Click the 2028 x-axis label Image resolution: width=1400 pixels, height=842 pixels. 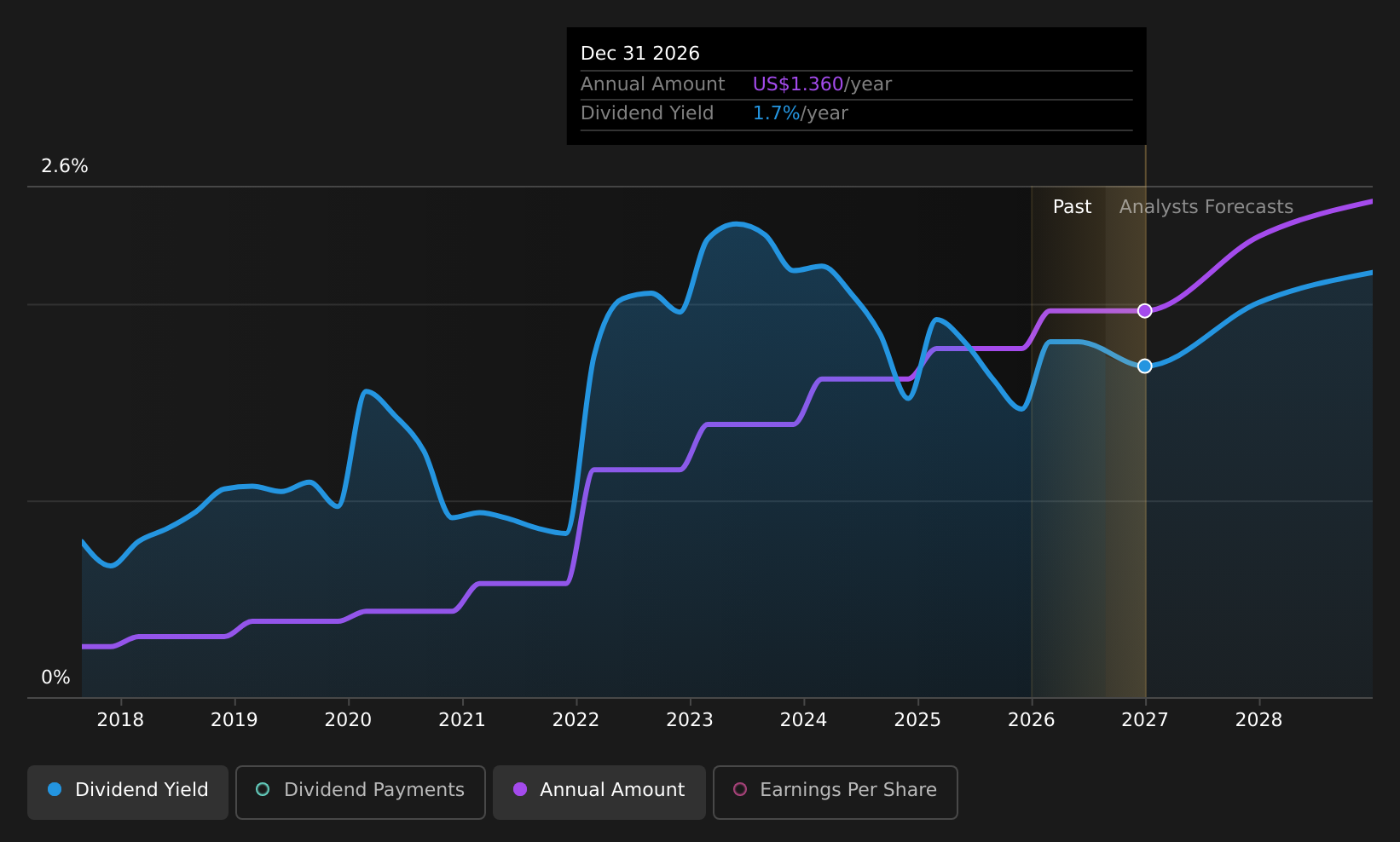point(1259,720)
